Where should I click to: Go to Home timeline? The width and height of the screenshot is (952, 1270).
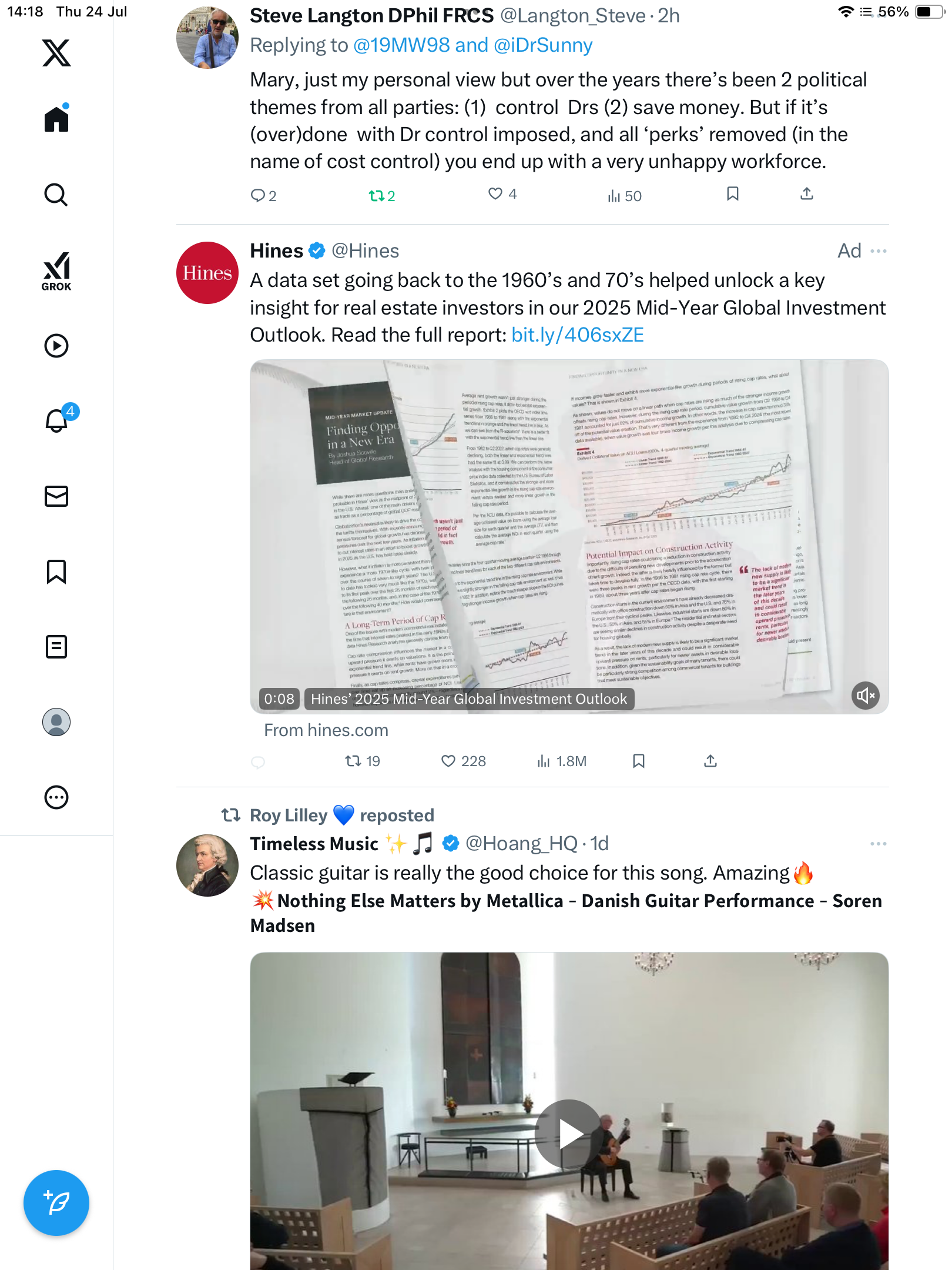(56, 118)
